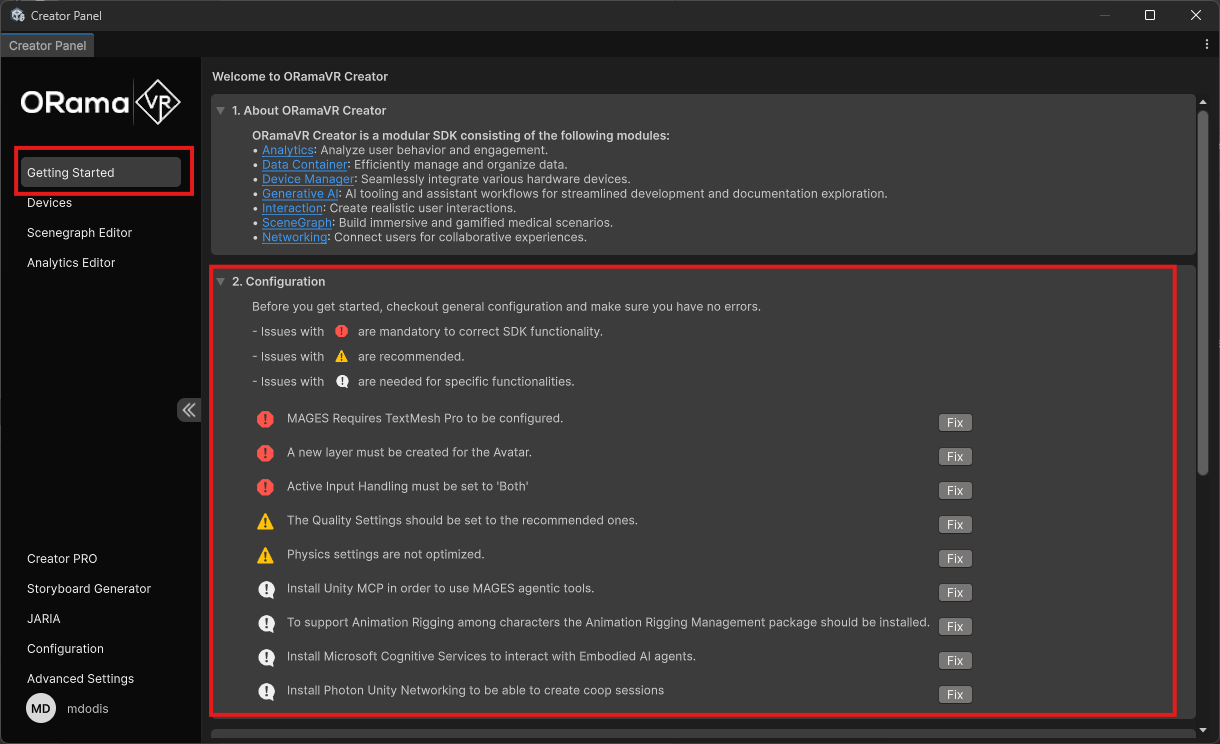Click the vertical scrollbar thumb
Image resolution: width=1220 pixels, height=744 pixels.
[1203, 292]
